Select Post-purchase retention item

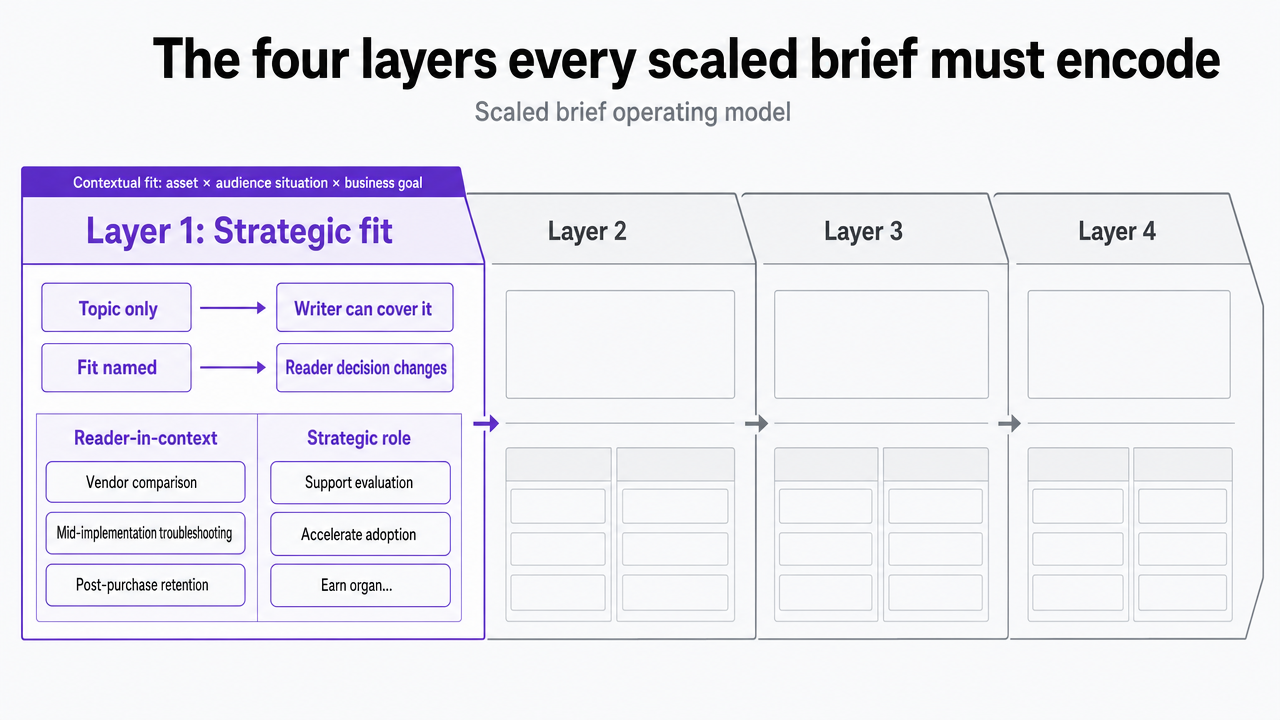[x=145, y=585]
